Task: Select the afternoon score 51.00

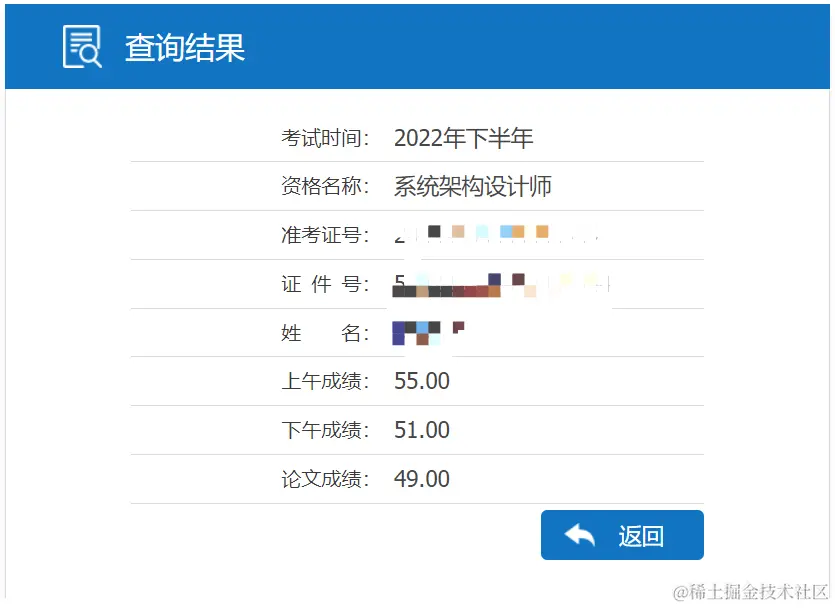Action: click(422, 430)
